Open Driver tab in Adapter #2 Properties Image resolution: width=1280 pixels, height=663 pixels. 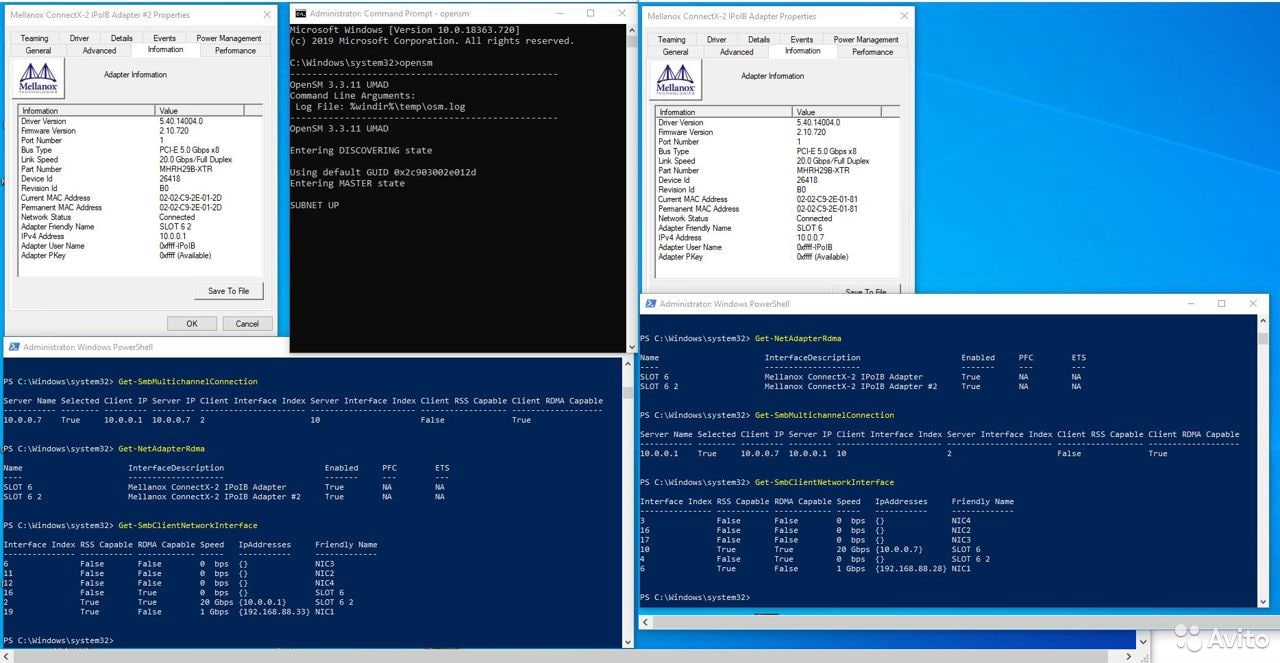[x=79, y=38]
